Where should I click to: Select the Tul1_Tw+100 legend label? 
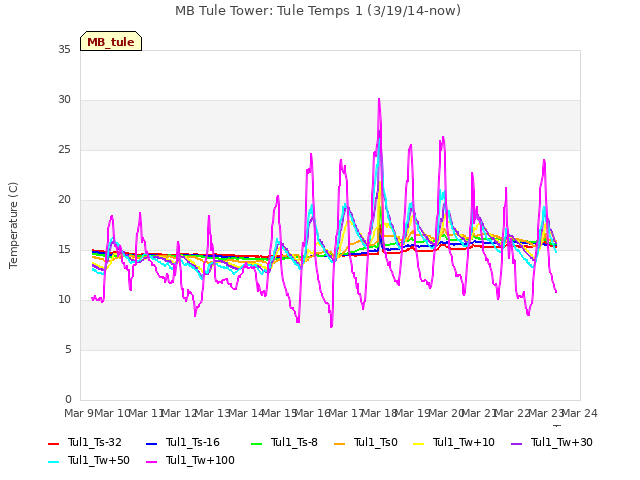point(200,460)
